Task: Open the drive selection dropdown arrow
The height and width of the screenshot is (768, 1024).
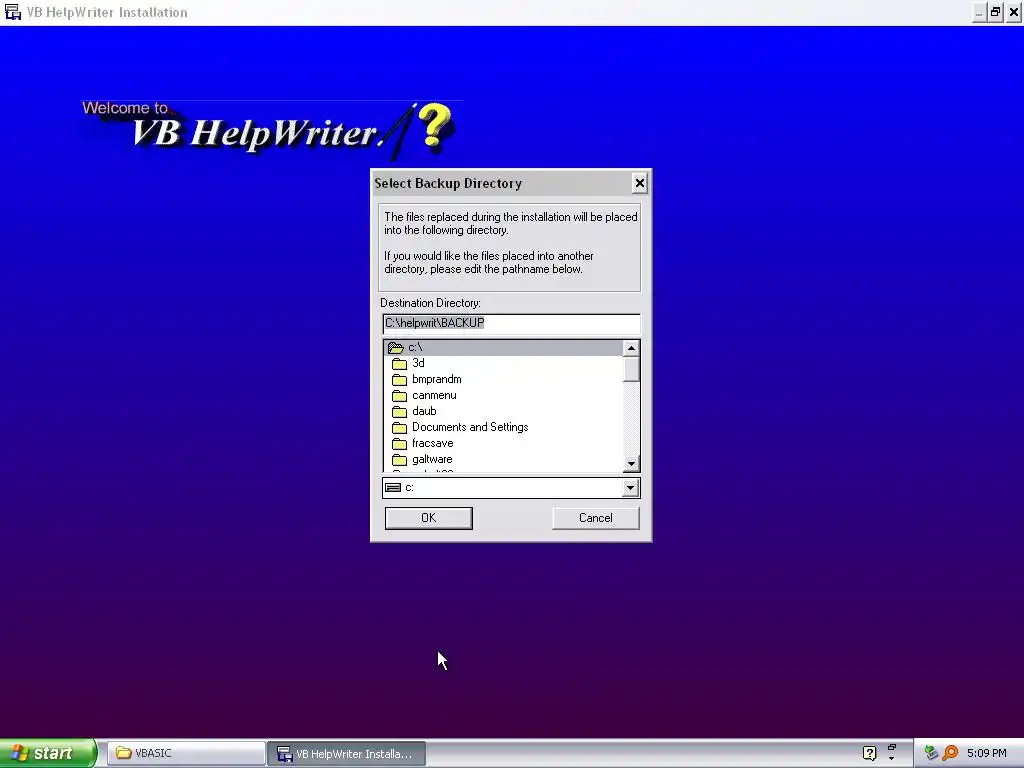Action: click(x=630, y=488)
